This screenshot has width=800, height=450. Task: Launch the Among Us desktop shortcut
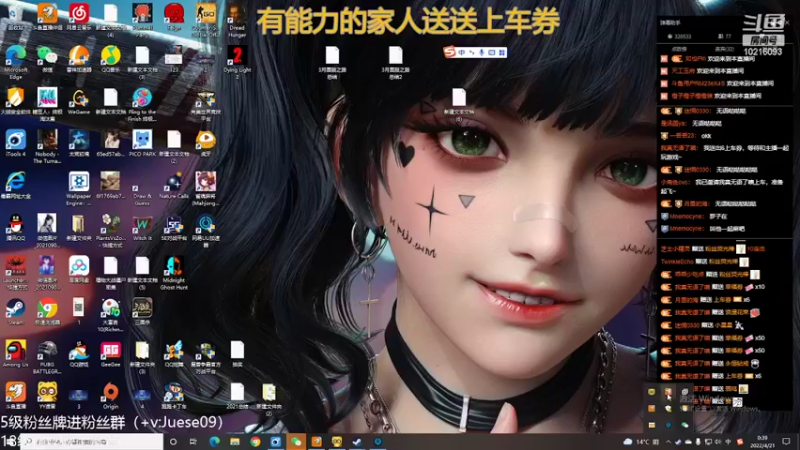(x=16, y=353)
